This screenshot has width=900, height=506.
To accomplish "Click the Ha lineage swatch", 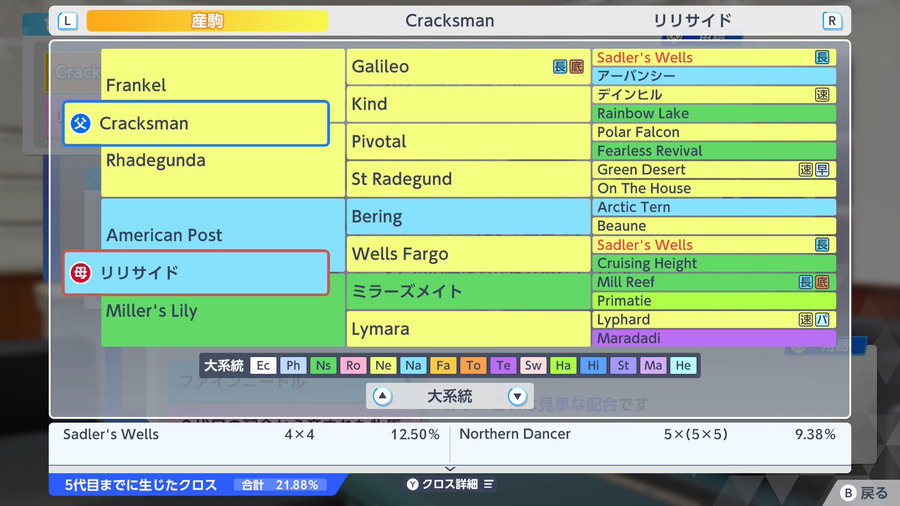I will point(563,365).
